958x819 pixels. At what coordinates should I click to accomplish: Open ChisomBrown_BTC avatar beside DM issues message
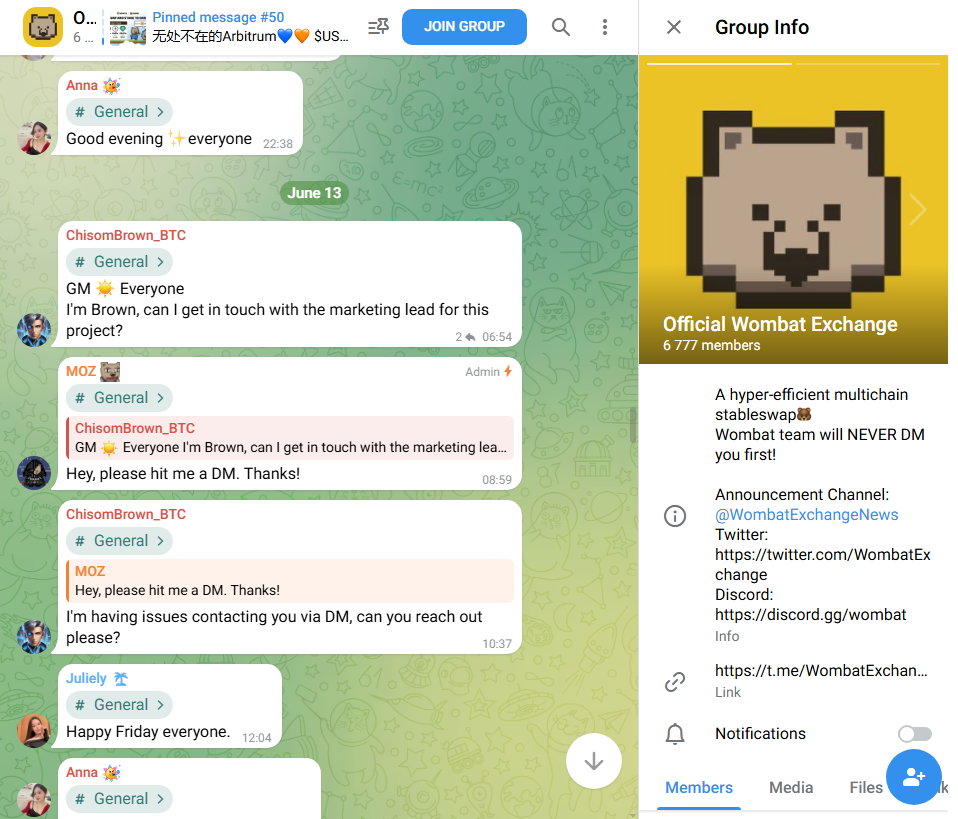tap(34, 637)
